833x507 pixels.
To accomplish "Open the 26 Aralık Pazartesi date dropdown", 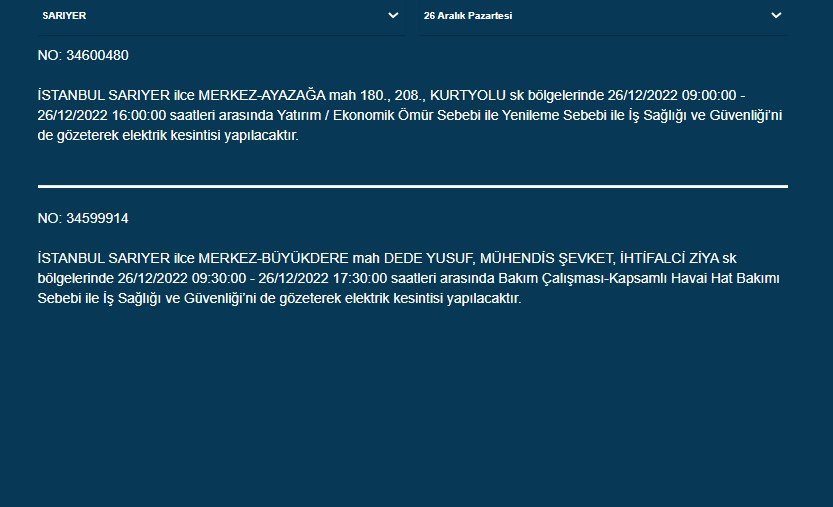I will [600, 16].
